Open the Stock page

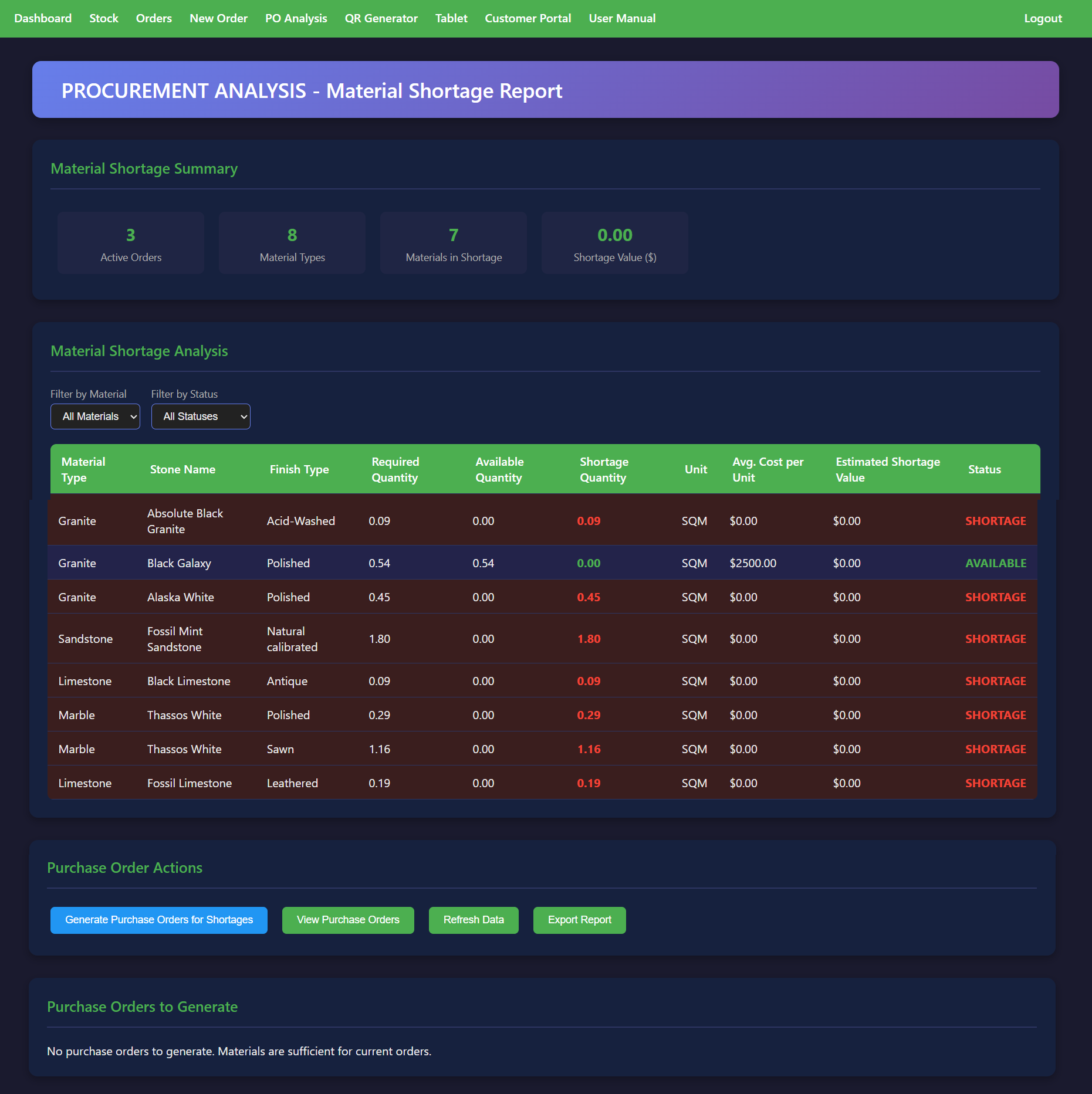(x=104, y=18)
